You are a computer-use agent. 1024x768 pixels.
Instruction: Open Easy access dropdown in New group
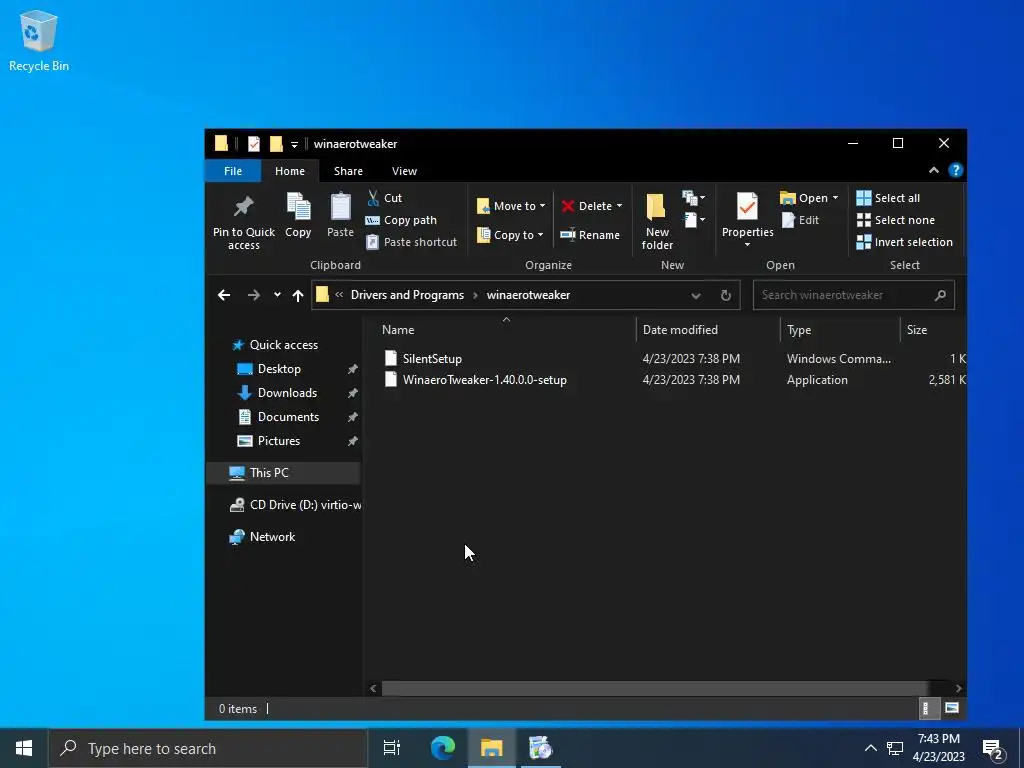(x=694, y=220)
